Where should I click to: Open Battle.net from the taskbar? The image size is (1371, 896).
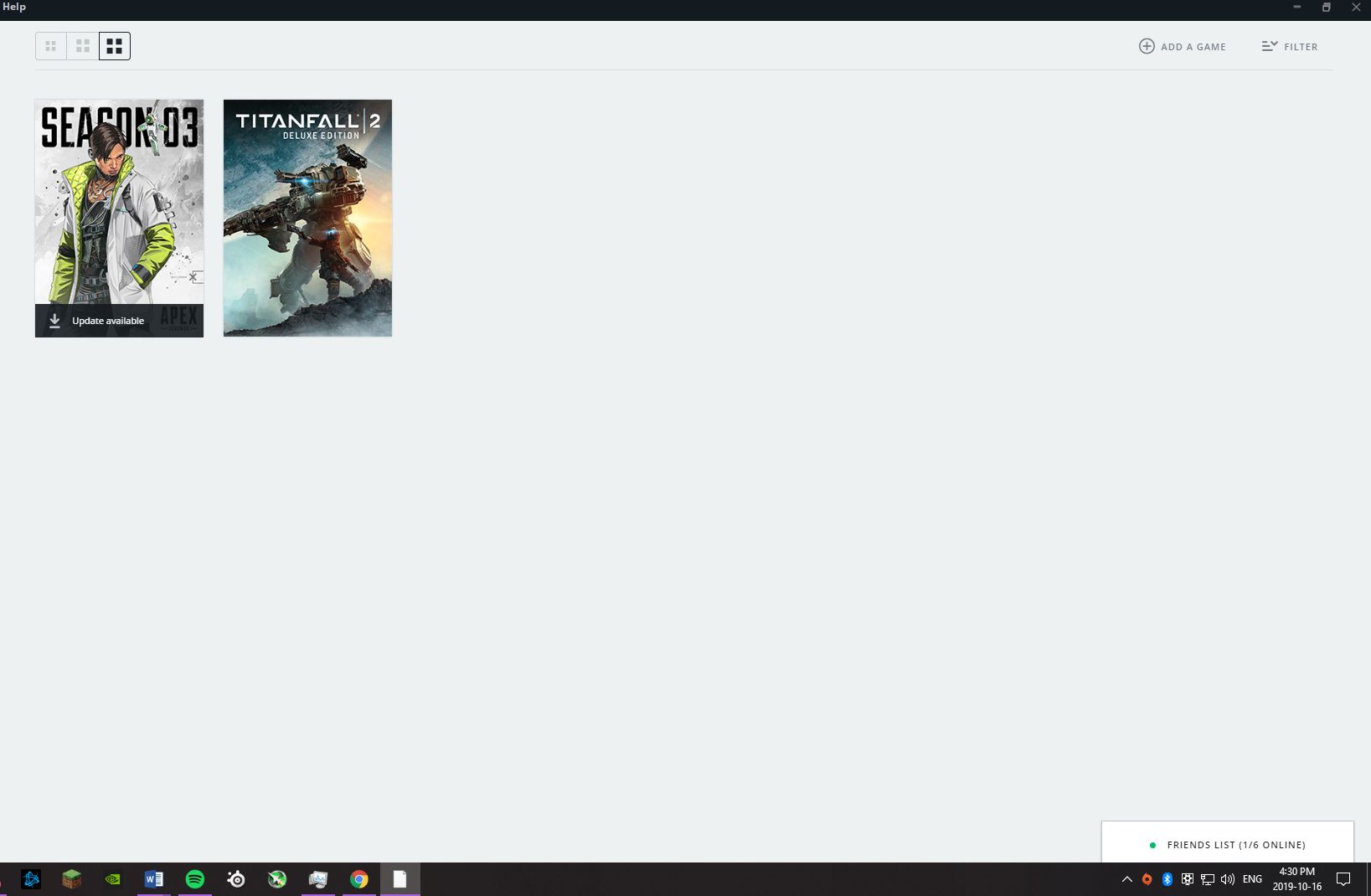pyautogui.click(x=31, y=879)
